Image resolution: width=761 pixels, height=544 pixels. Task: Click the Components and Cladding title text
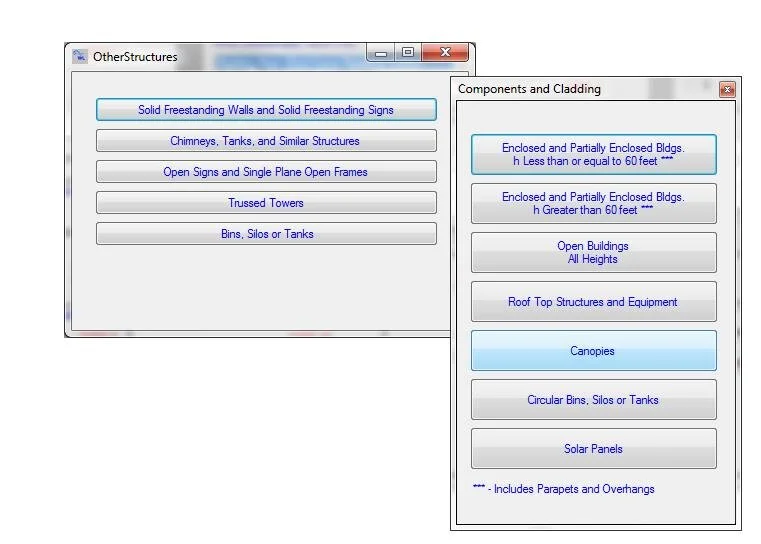[x=529, y=89]
